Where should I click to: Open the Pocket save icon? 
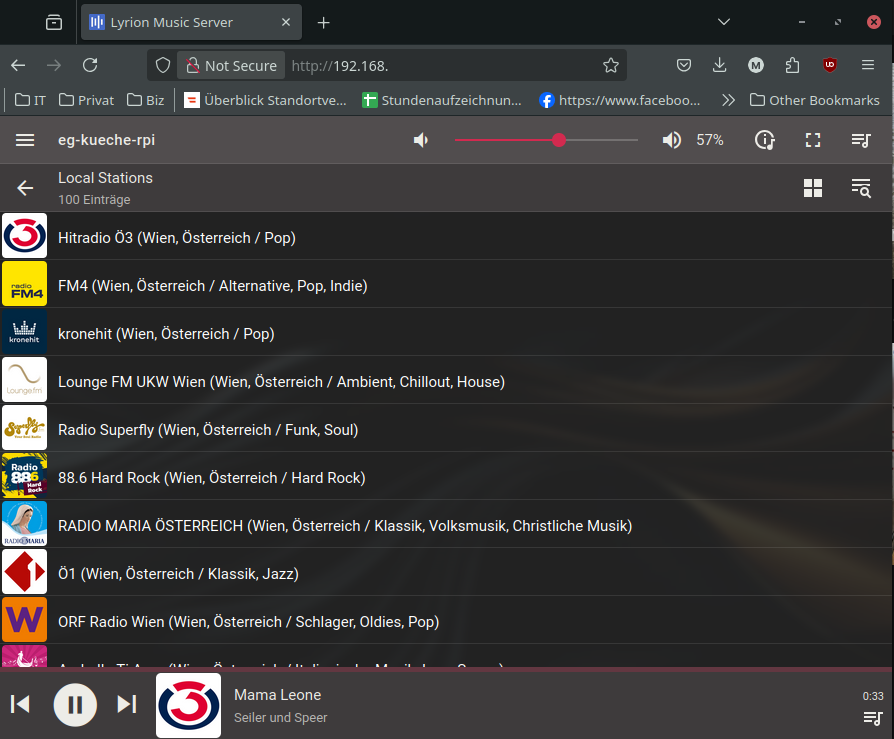click(x=684, y=66)
